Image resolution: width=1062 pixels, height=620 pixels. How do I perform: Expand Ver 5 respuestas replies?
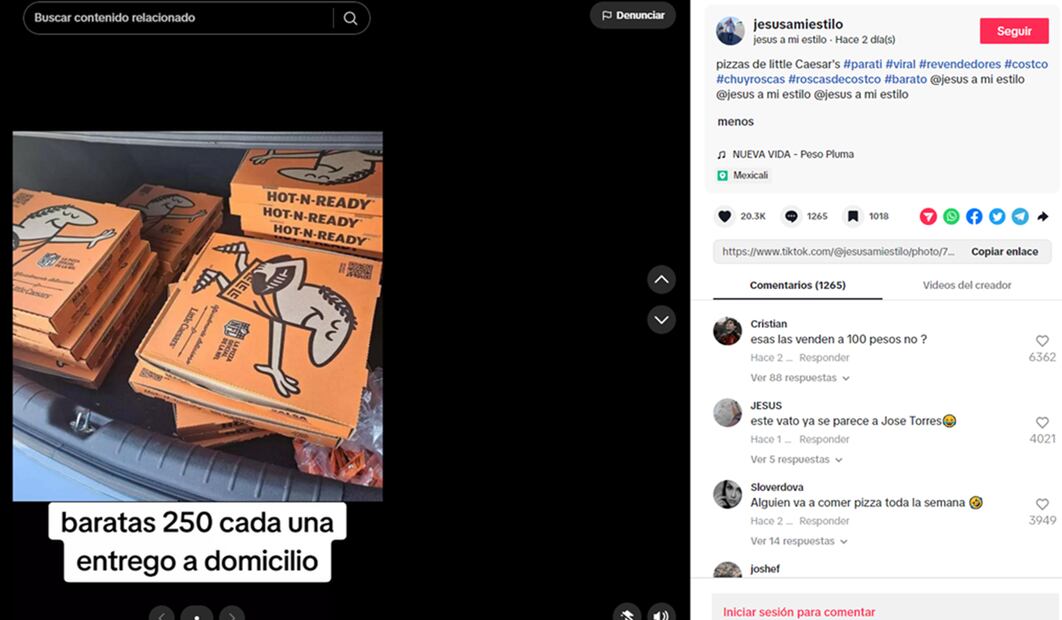click(796, 459)
